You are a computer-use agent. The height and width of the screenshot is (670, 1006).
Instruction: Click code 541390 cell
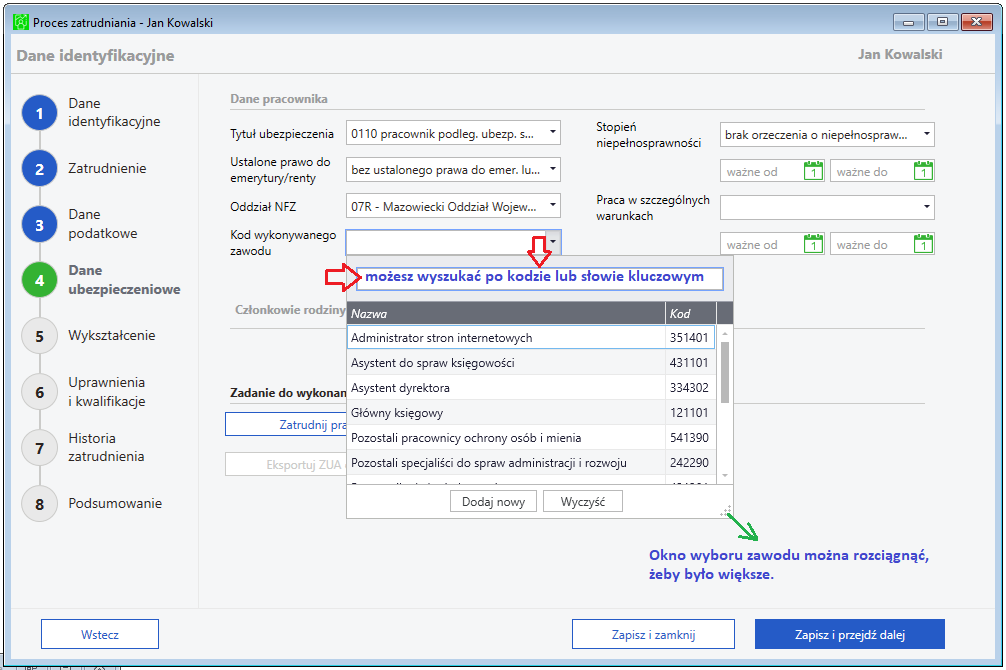pos(690,438)
